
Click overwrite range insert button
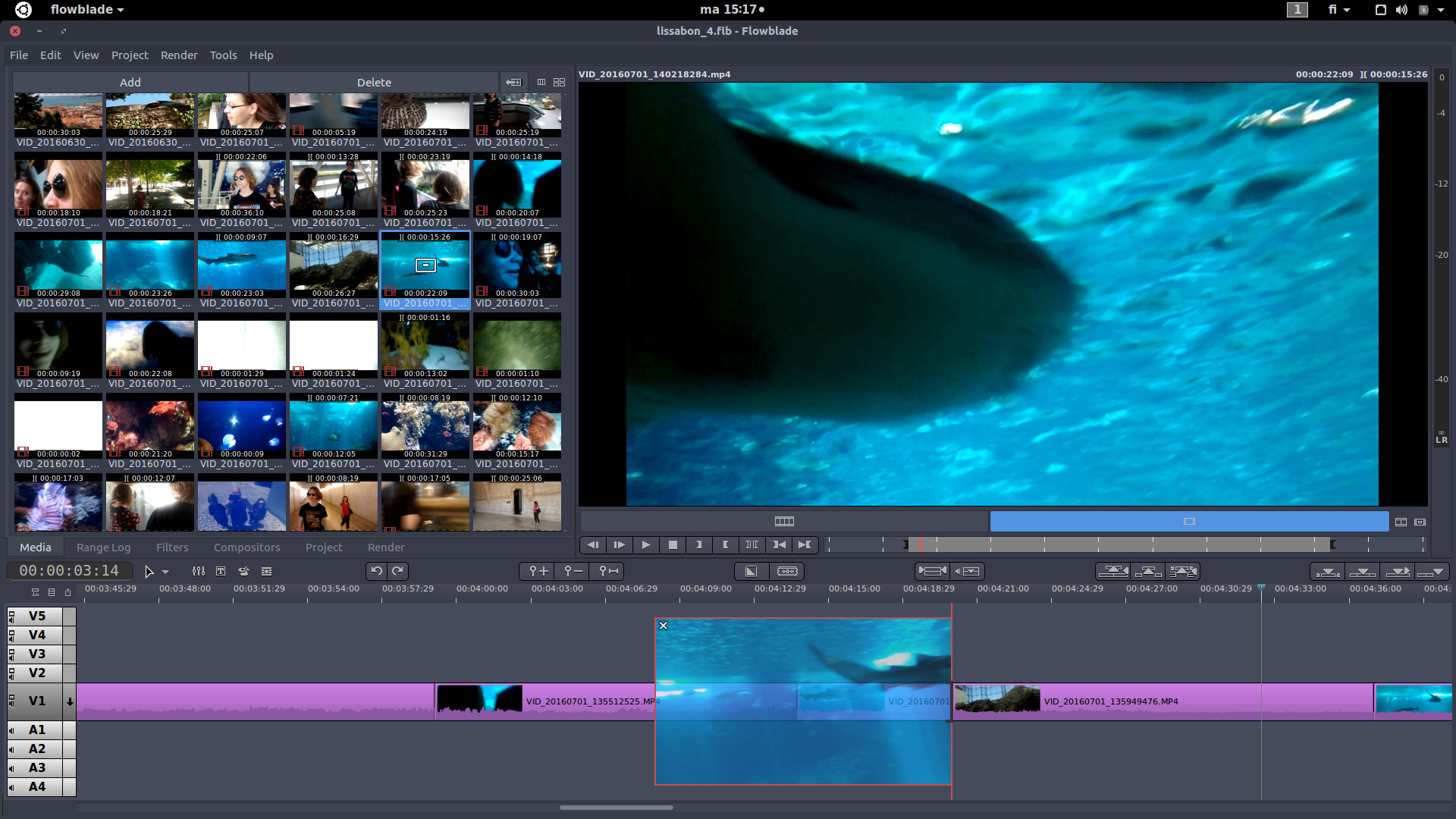point(1327,571)
